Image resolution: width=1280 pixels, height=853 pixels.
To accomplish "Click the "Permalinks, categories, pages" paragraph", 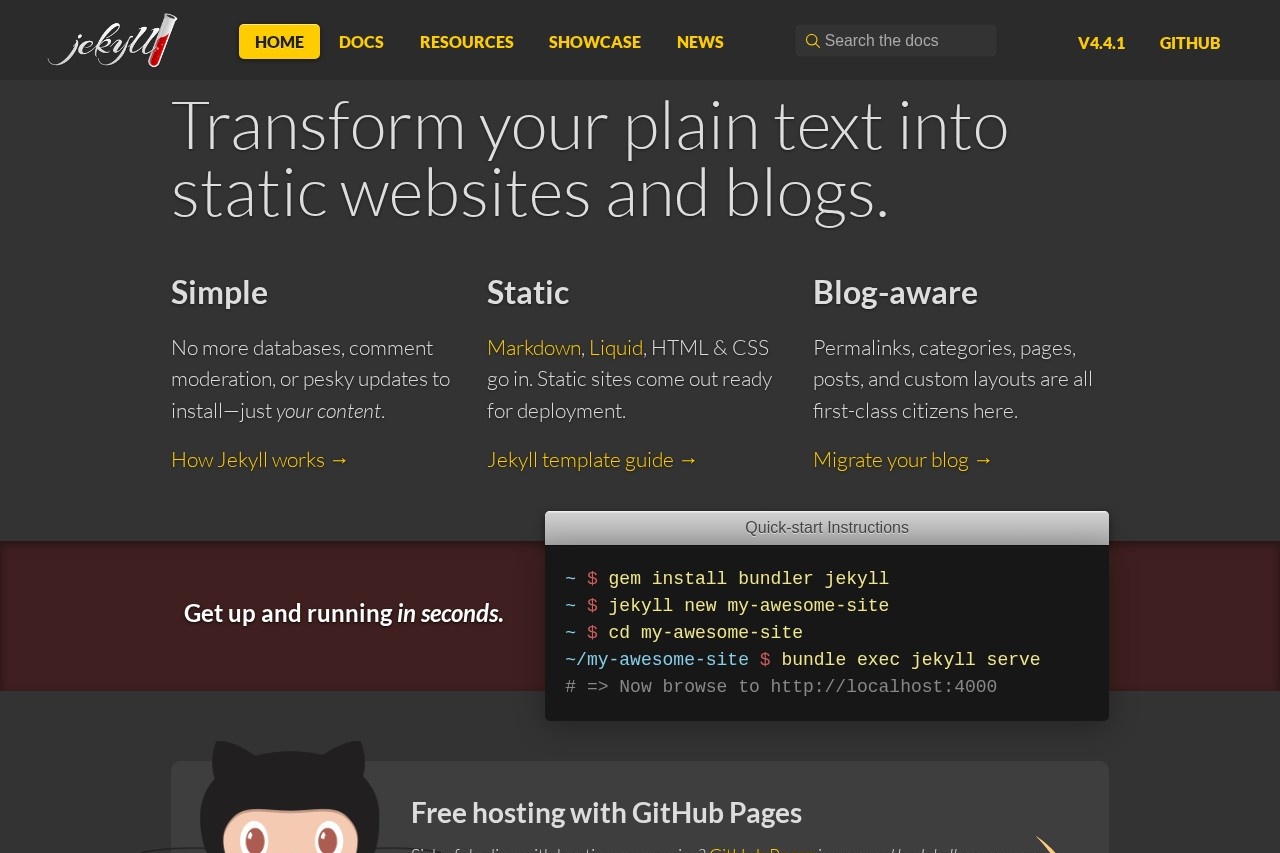I will click(953, 379).
